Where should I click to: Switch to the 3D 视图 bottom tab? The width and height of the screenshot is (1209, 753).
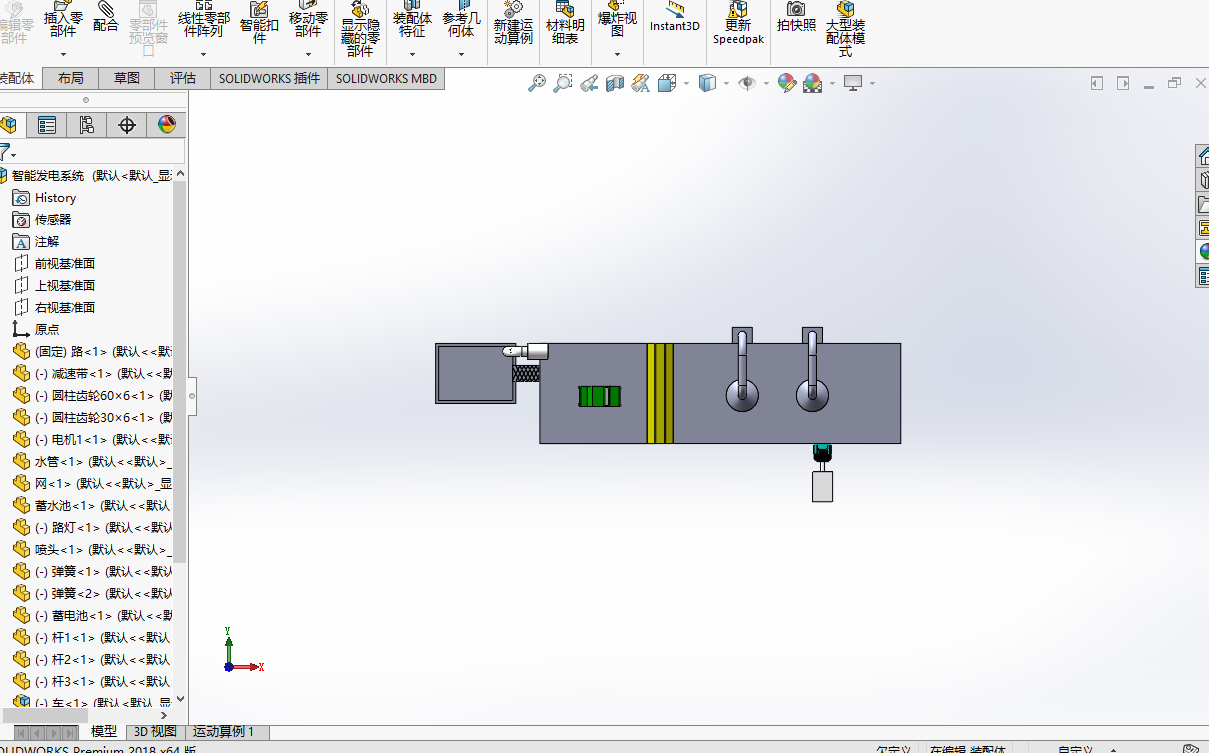[155, 732]
